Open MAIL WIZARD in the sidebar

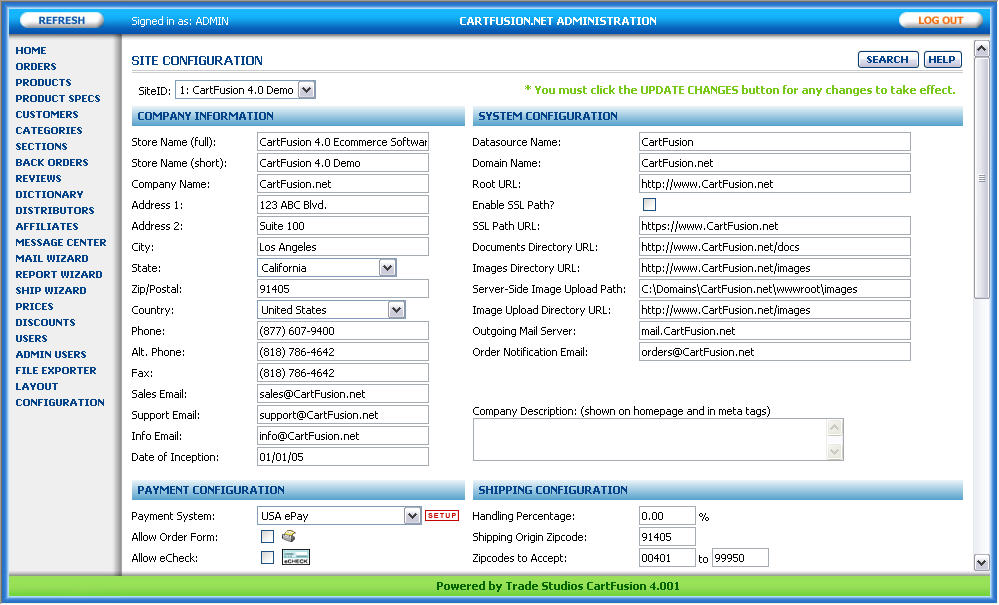[52, 258]
